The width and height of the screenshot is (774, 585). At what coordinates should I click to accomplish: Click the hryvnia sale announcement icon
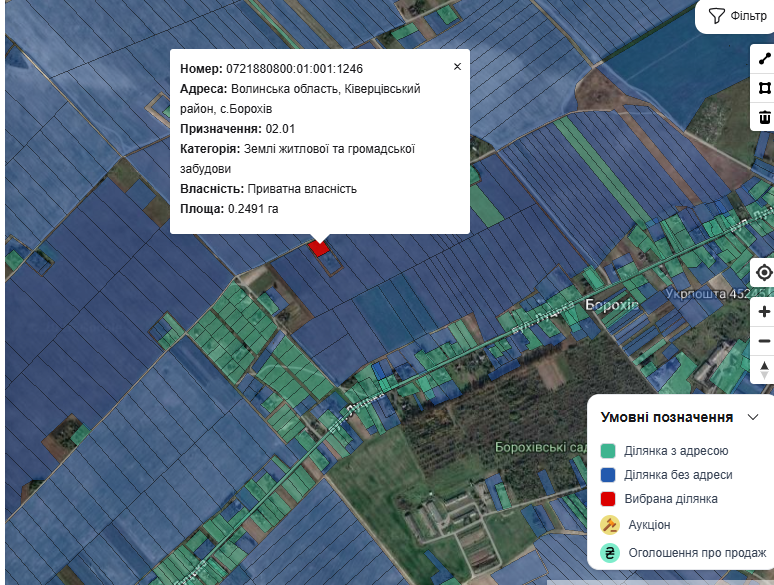(609, 552)
